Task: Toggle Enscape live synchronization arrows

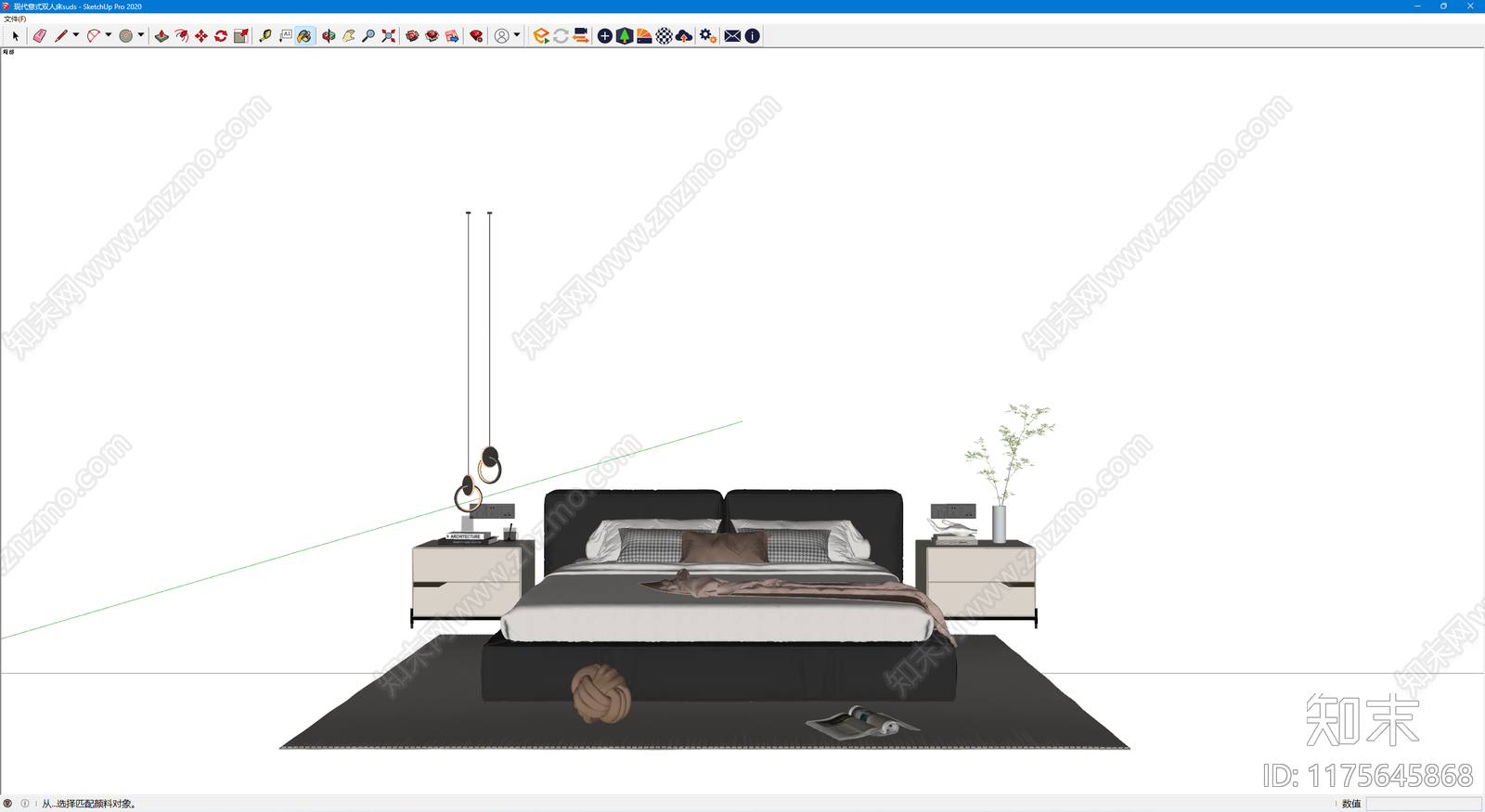Action: 561,36
